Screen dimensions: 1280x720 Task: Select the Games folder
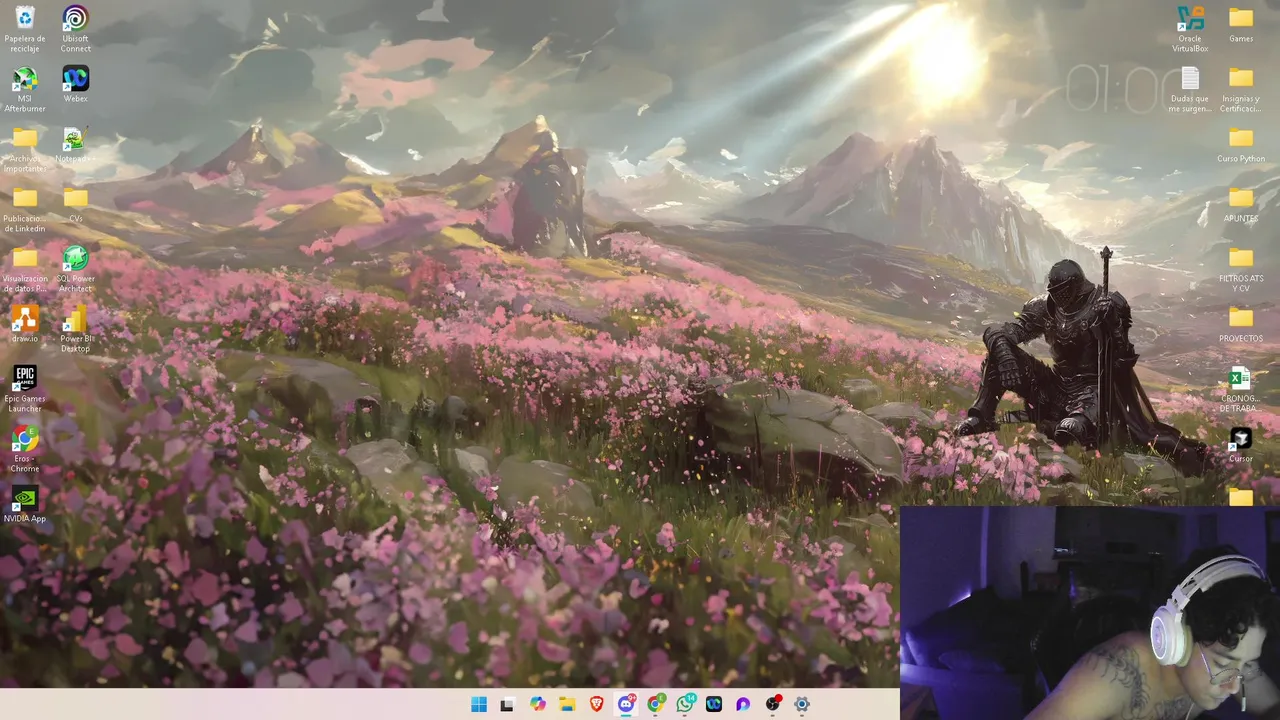click(1241, 24)
